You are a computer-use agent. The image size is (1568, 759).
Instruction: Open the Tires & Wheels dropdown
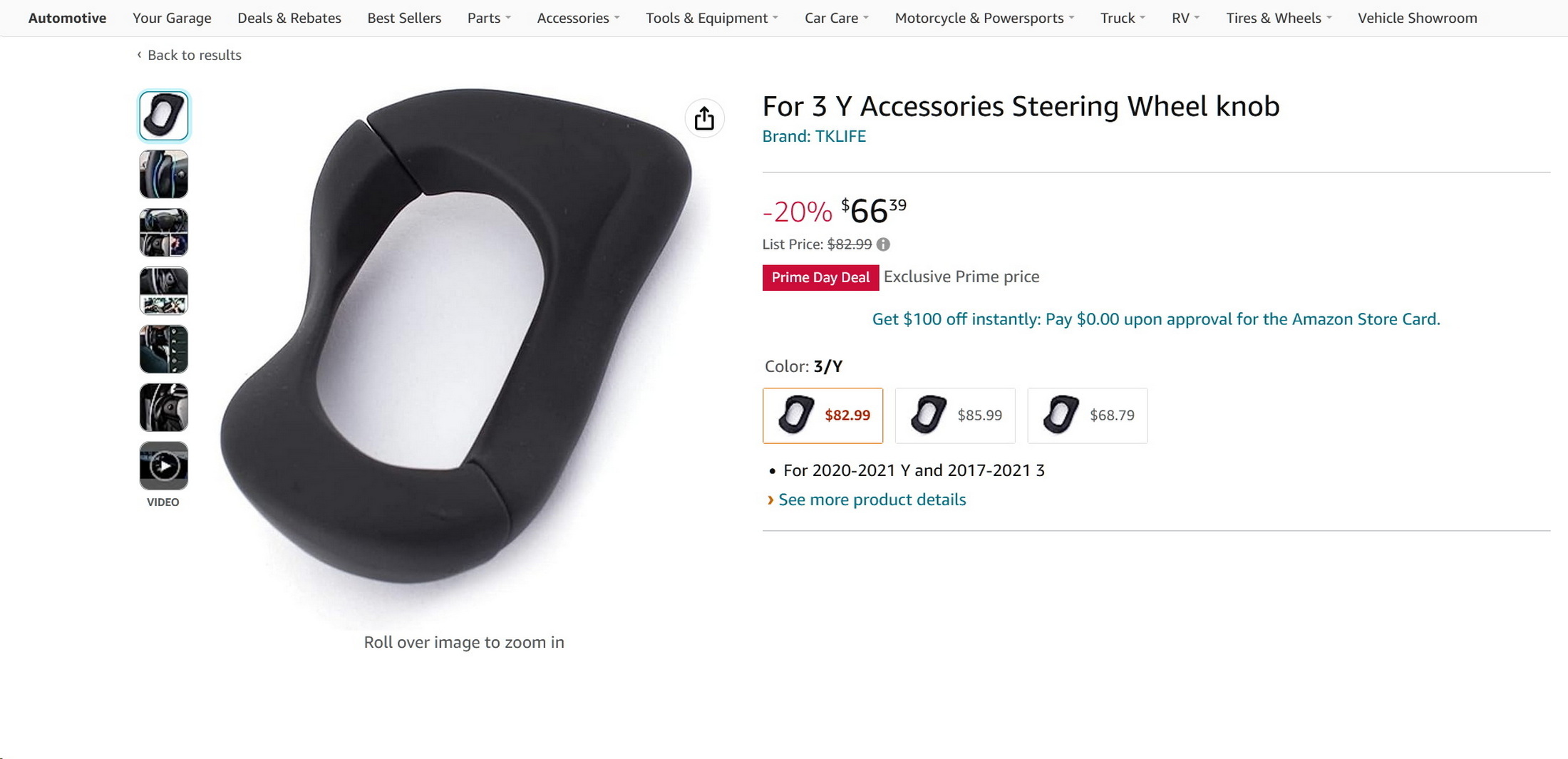pyautogui.click(x=1279, y=18)
